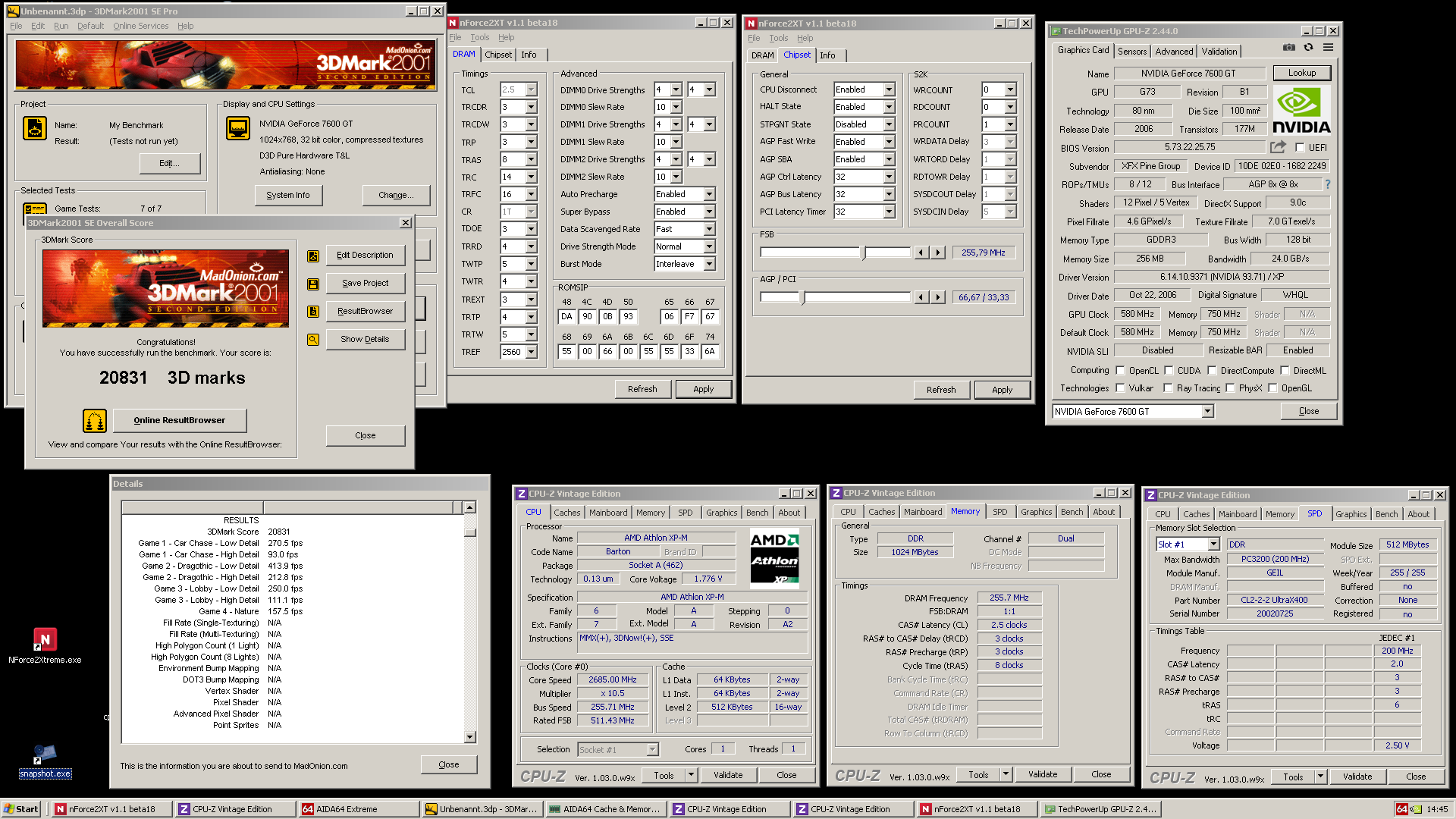
Task: Check the UEFI checkbox in GPU-Z
Action: point(1301,147)
